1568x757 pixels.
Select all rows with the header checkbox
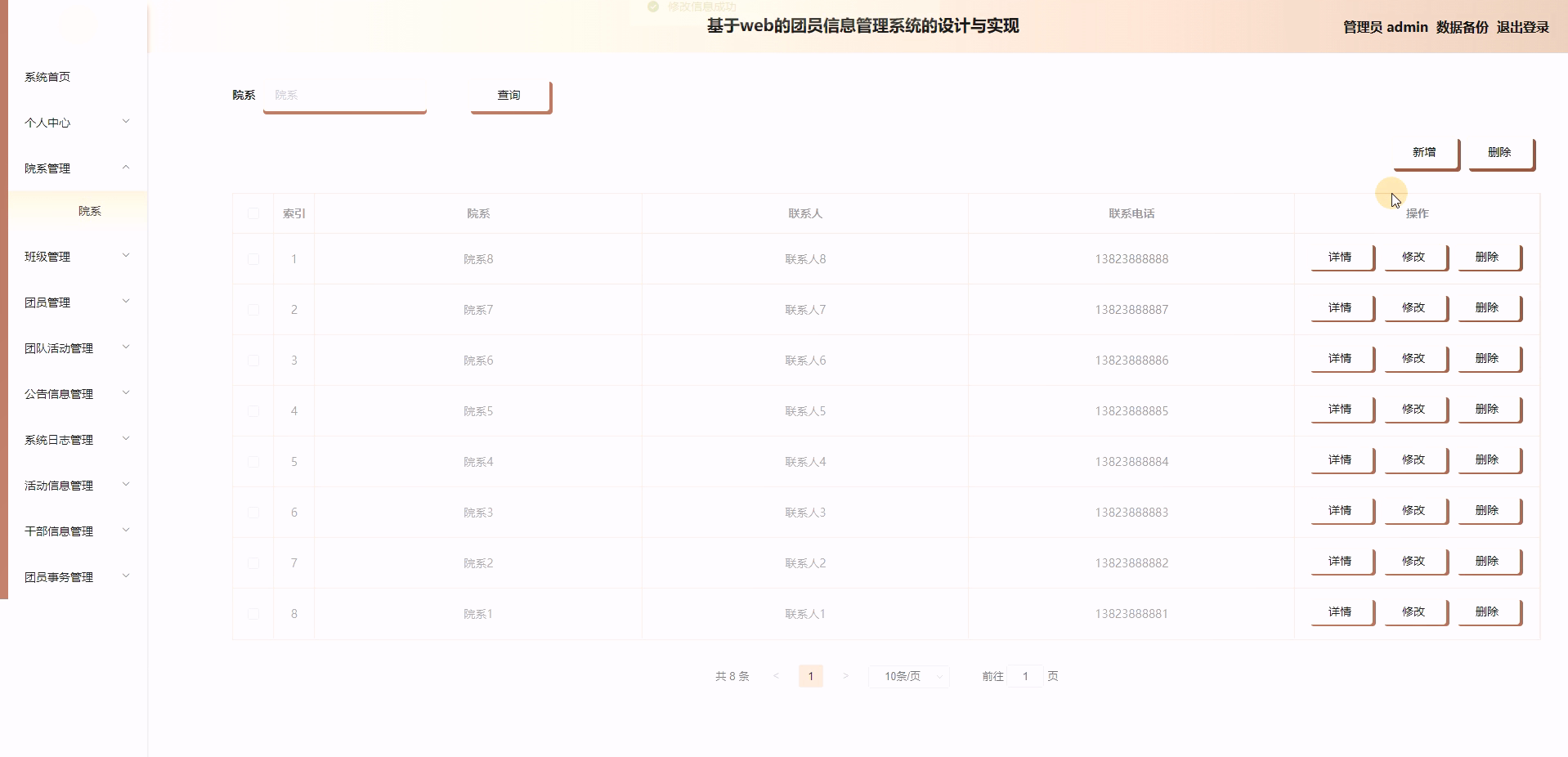click(x=253, y=213)
